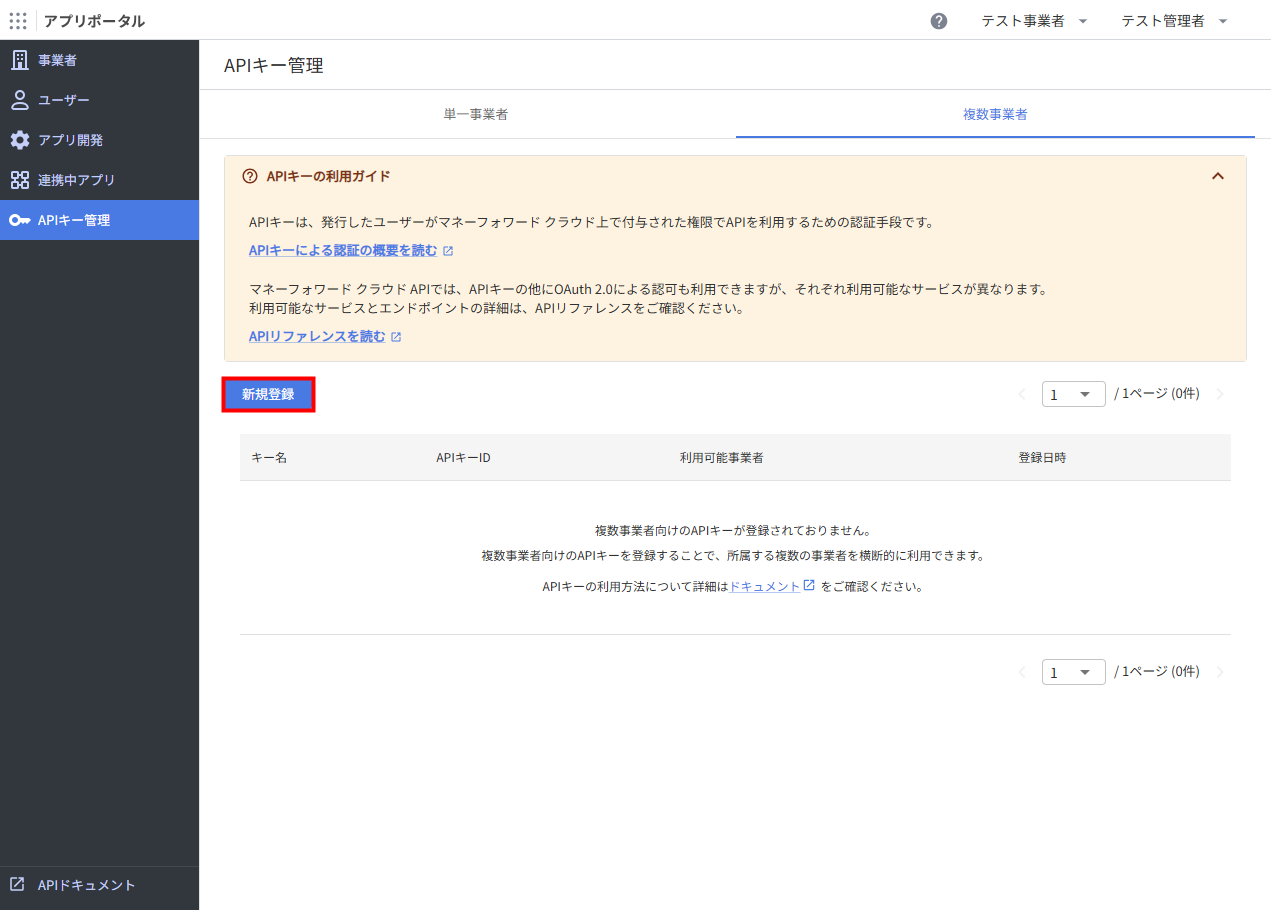
Task: Open the app launcher grid icon
Action: [18, 20]
